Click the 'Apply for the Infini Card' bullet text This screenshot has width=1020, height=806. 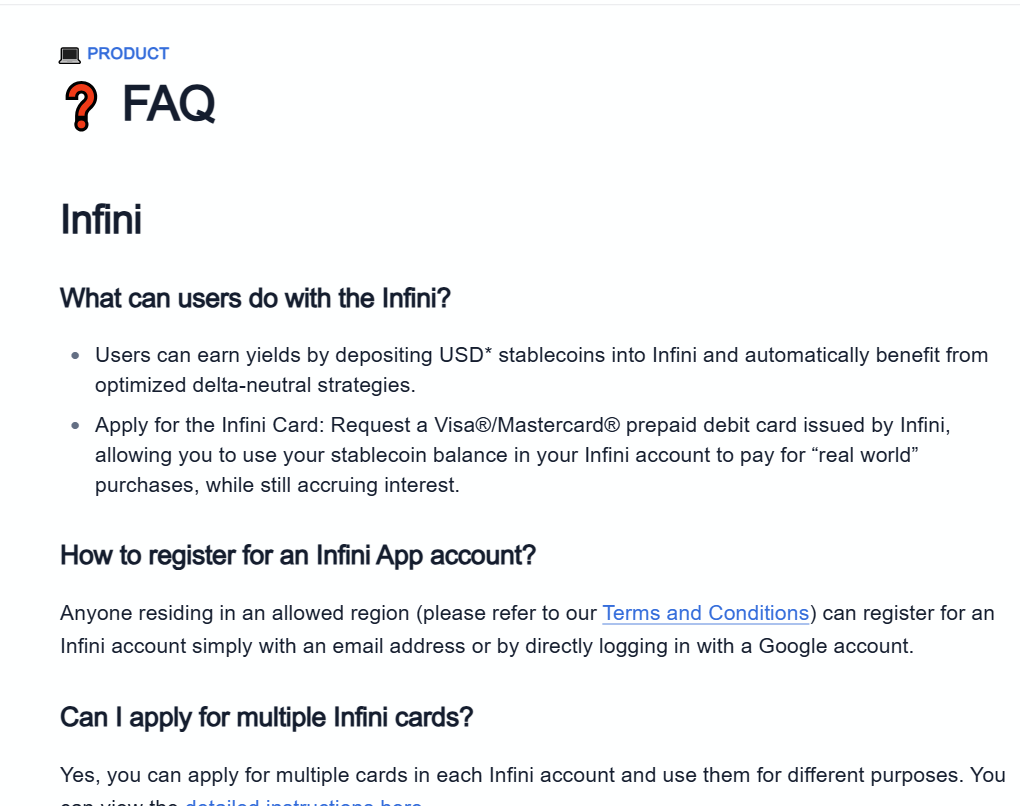pyautogui.click(x=522, y=455)
